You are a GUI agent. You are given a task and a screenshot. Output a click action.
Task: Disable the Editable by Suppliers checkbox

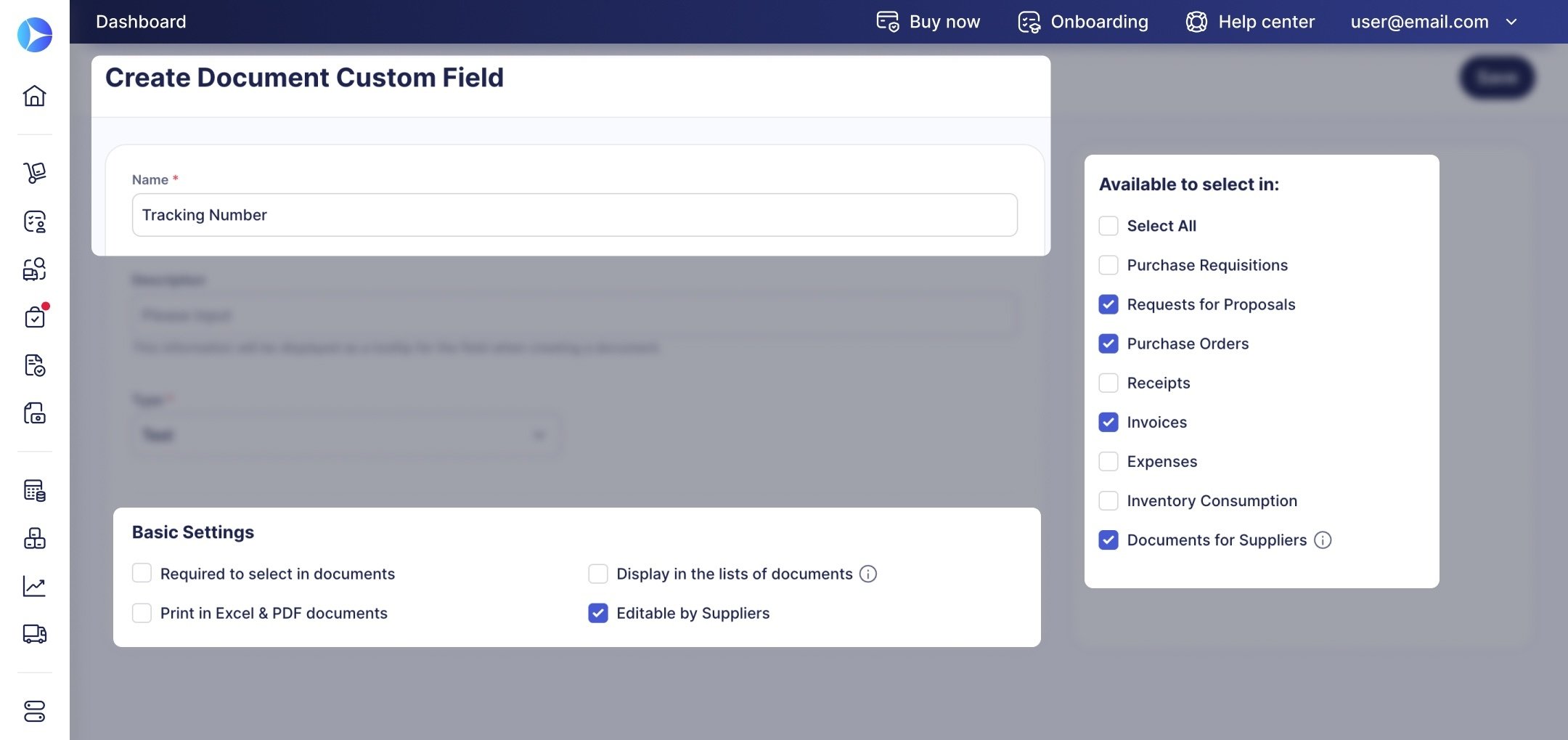point(598,614)
